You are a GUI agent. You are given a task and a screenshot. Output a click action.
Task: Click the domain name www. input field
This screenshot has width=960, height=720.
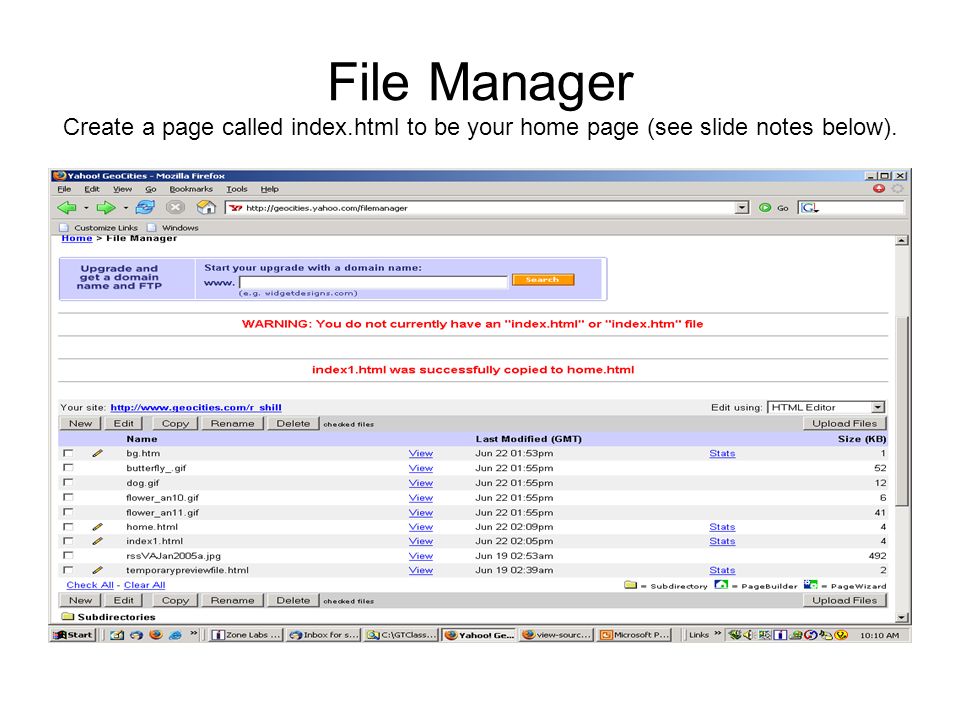373,282
